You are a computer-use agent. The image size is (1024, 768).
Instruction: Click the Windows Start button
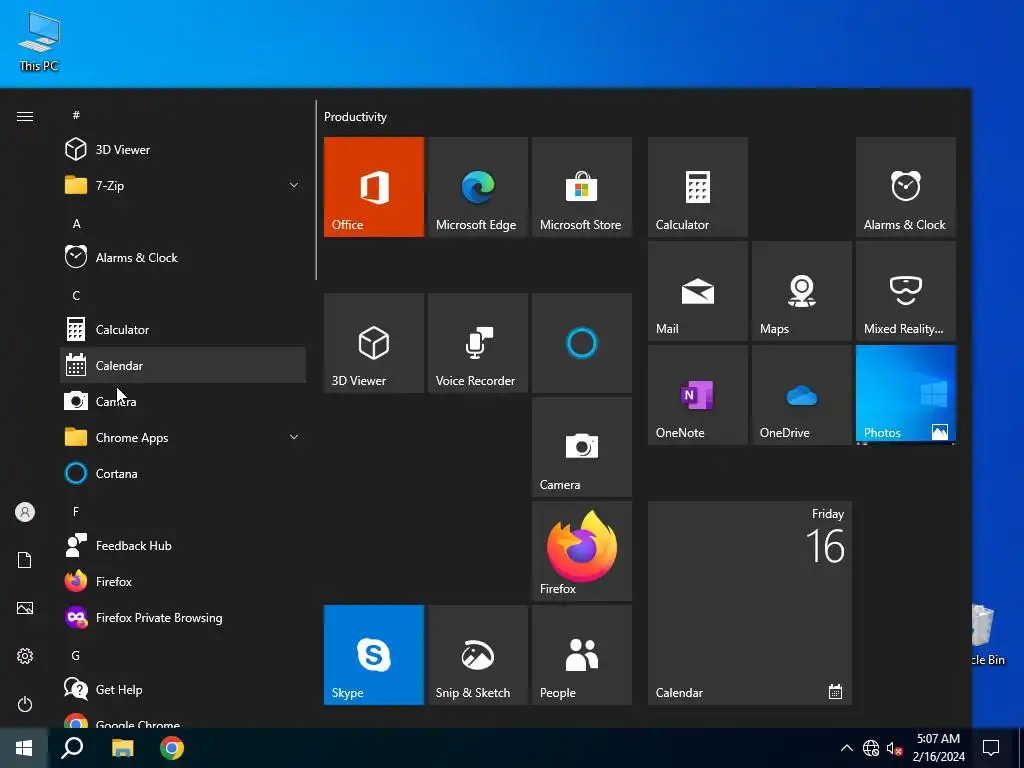pos(24,748)
